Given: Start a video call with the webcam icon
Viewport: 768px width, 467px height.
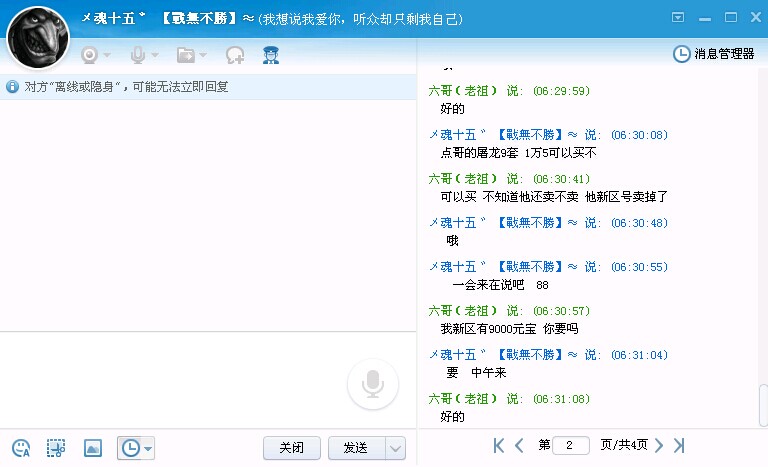Looking at the screenshot, I should click(90, 55).
